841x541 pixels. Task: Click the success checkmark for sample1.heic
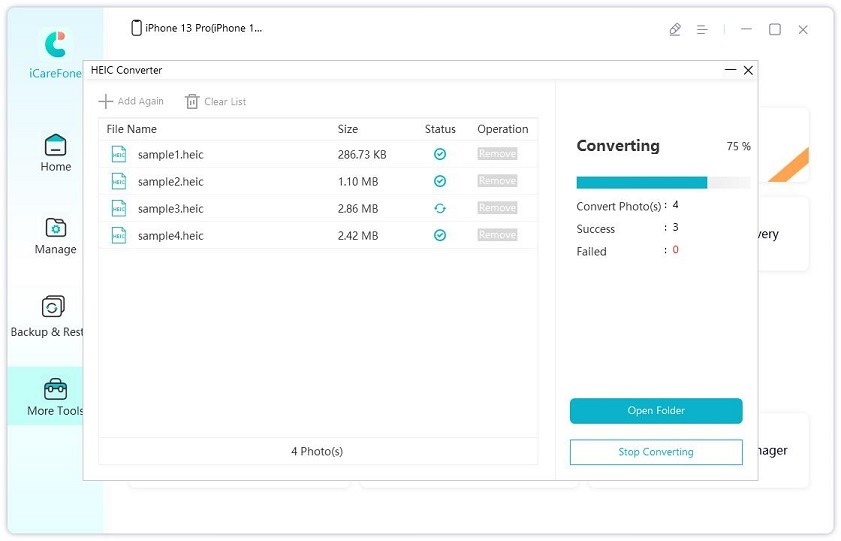(440, 154)
